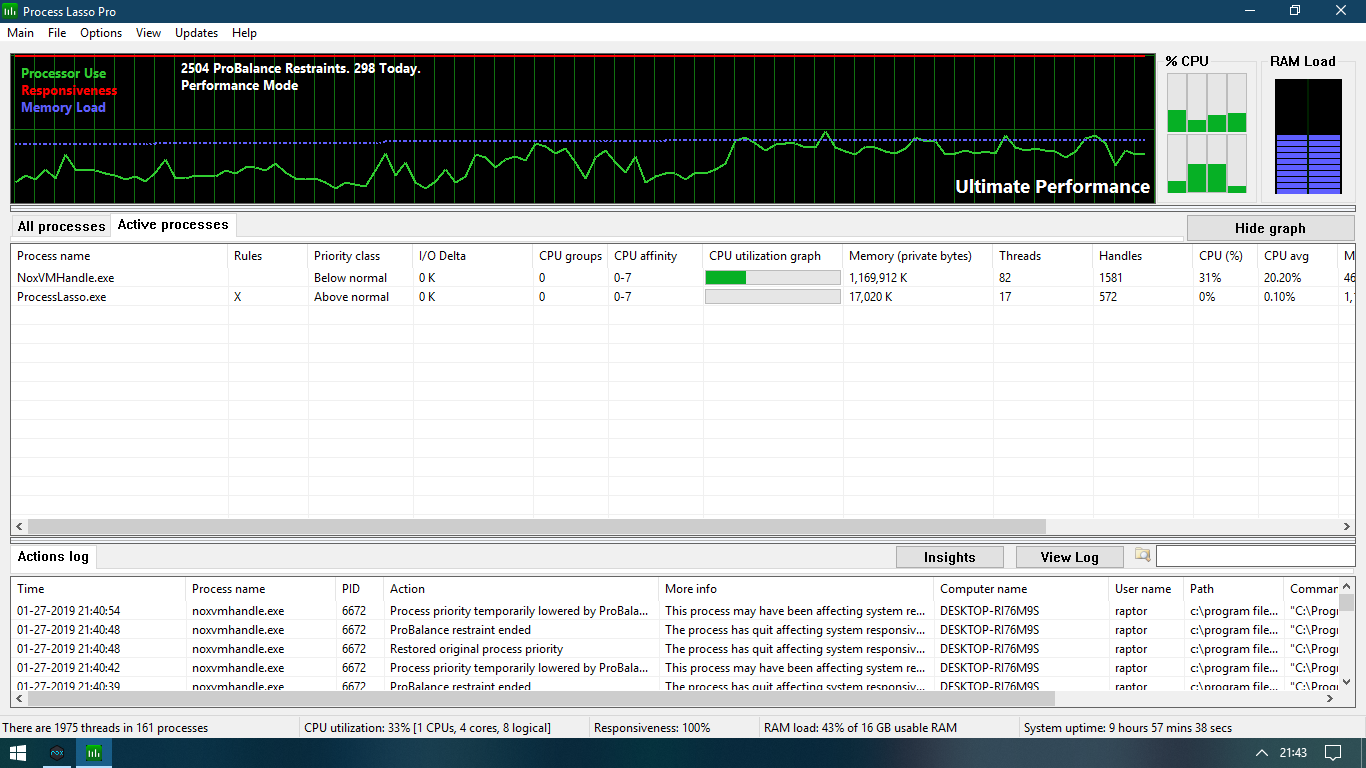This screenshot has height=768, width=1366.
Task: Click process list scroll right arrow
Action: point(1347,526)
